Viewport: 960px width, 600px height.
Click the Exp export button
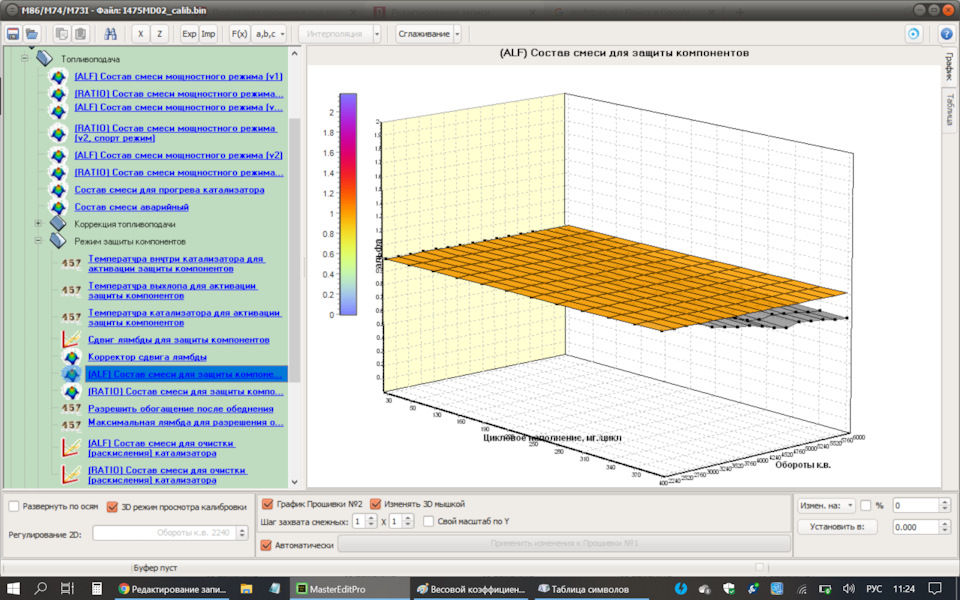pyautogui.click(x=189, y=34)
